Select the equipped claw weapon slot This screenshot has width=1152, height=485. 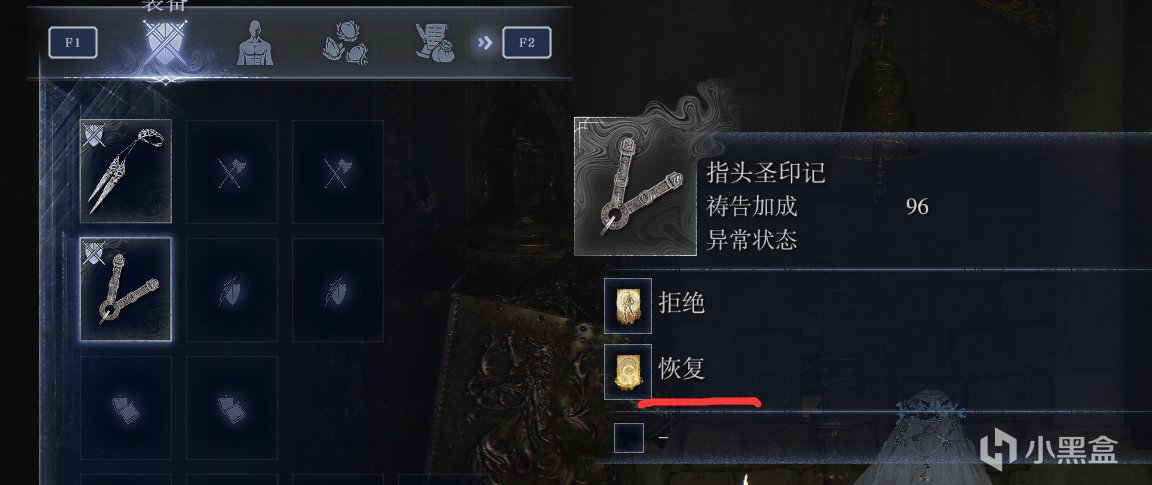pos(126,171)
